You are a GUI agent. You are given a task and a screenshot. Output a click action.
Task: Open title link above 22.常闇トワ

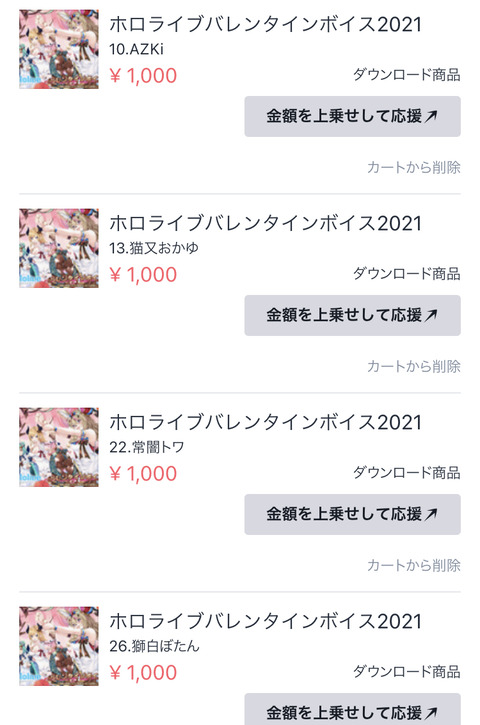pos(265,422)
